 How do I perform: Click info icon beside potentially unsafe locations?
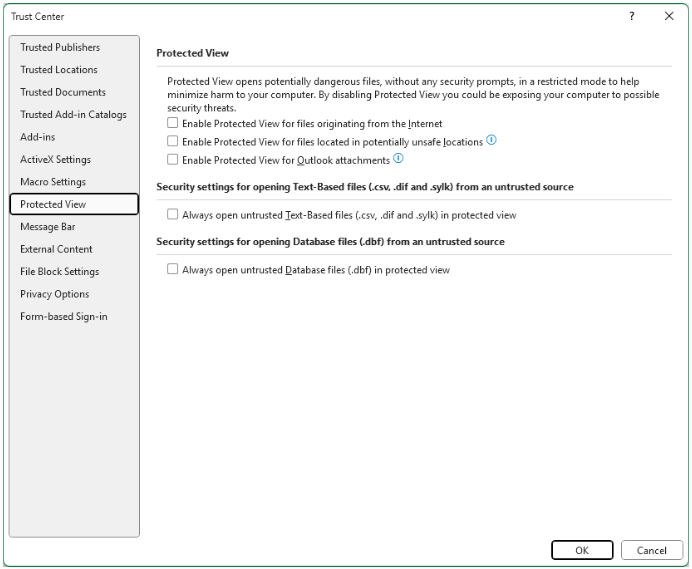(491, 141)
